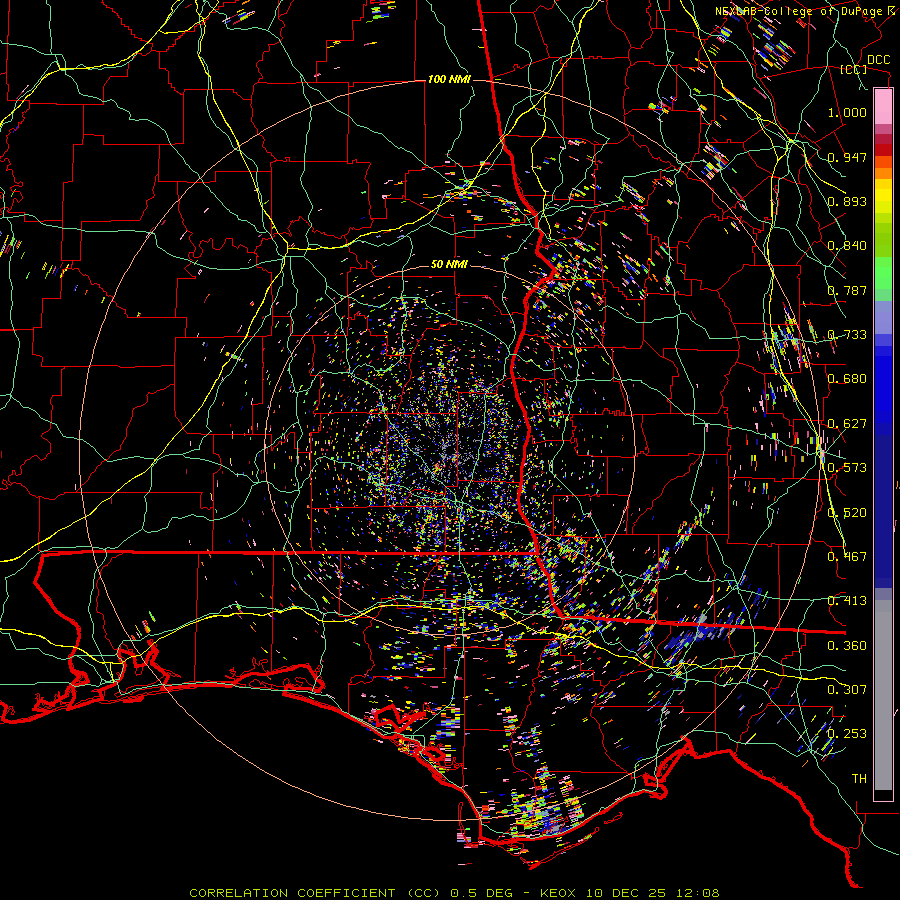Click the DCC legend title
This screenshot has width=900, height=900.
pyautogui.click(x=878, y=60)
